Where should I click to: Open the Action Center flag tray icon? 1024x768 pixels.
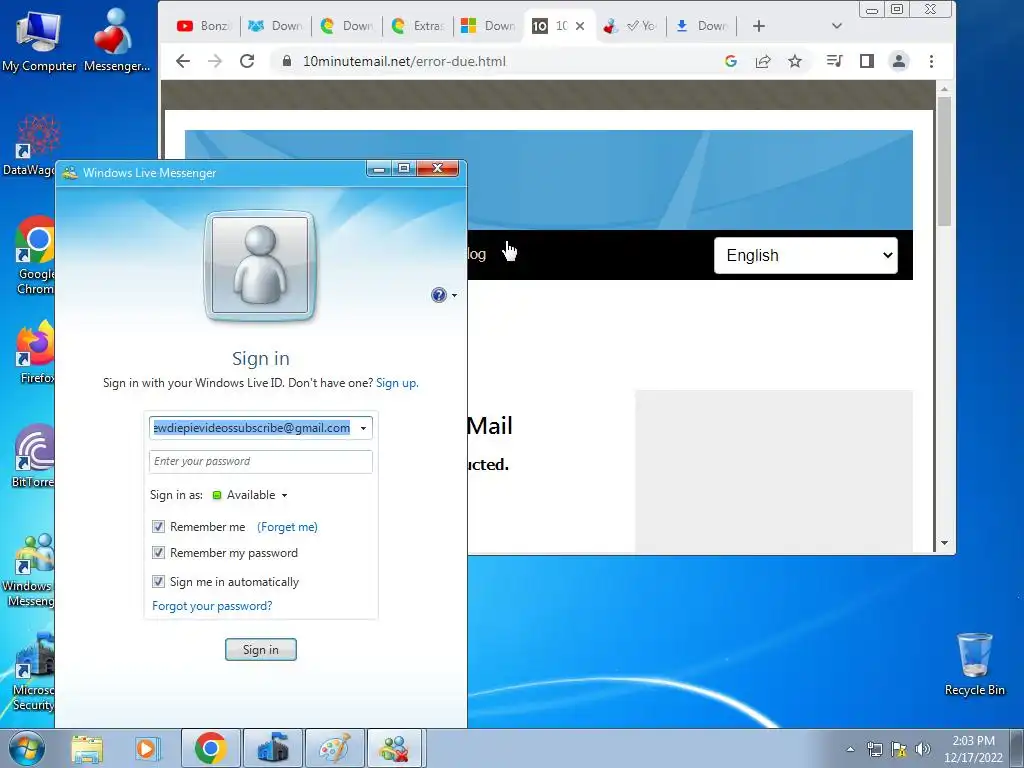pyautogui.click(x=899, y=749)
